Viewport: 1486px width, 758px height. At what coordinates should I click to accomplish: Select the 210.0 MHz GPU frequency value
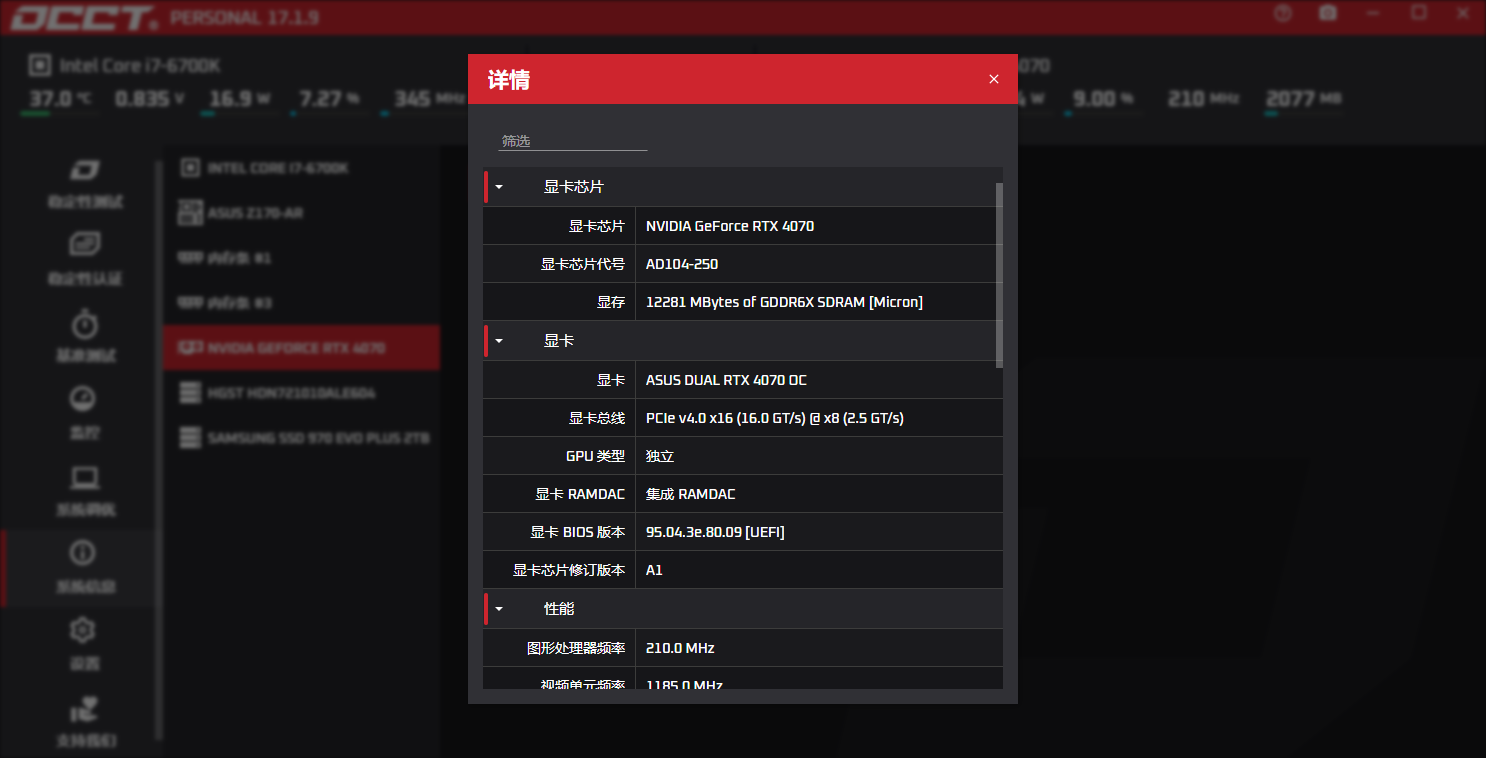(680, 648)
